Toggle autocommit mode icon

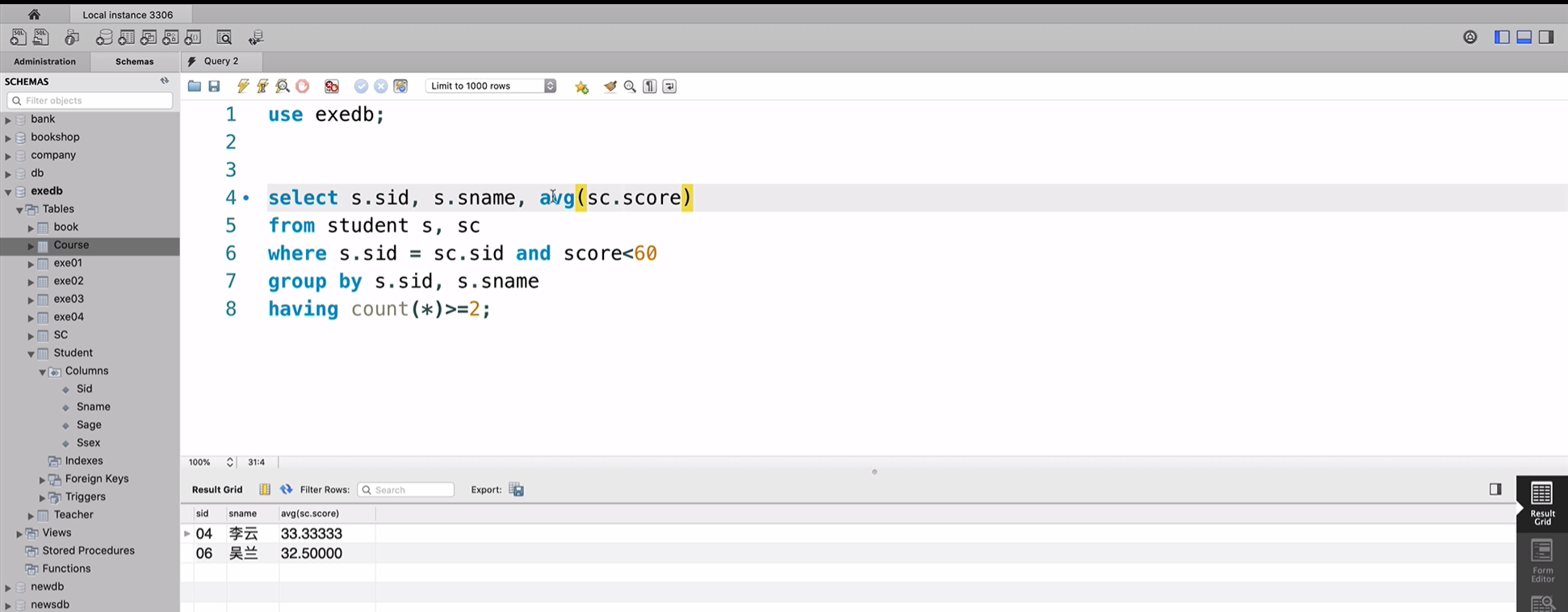coord(400,86)
